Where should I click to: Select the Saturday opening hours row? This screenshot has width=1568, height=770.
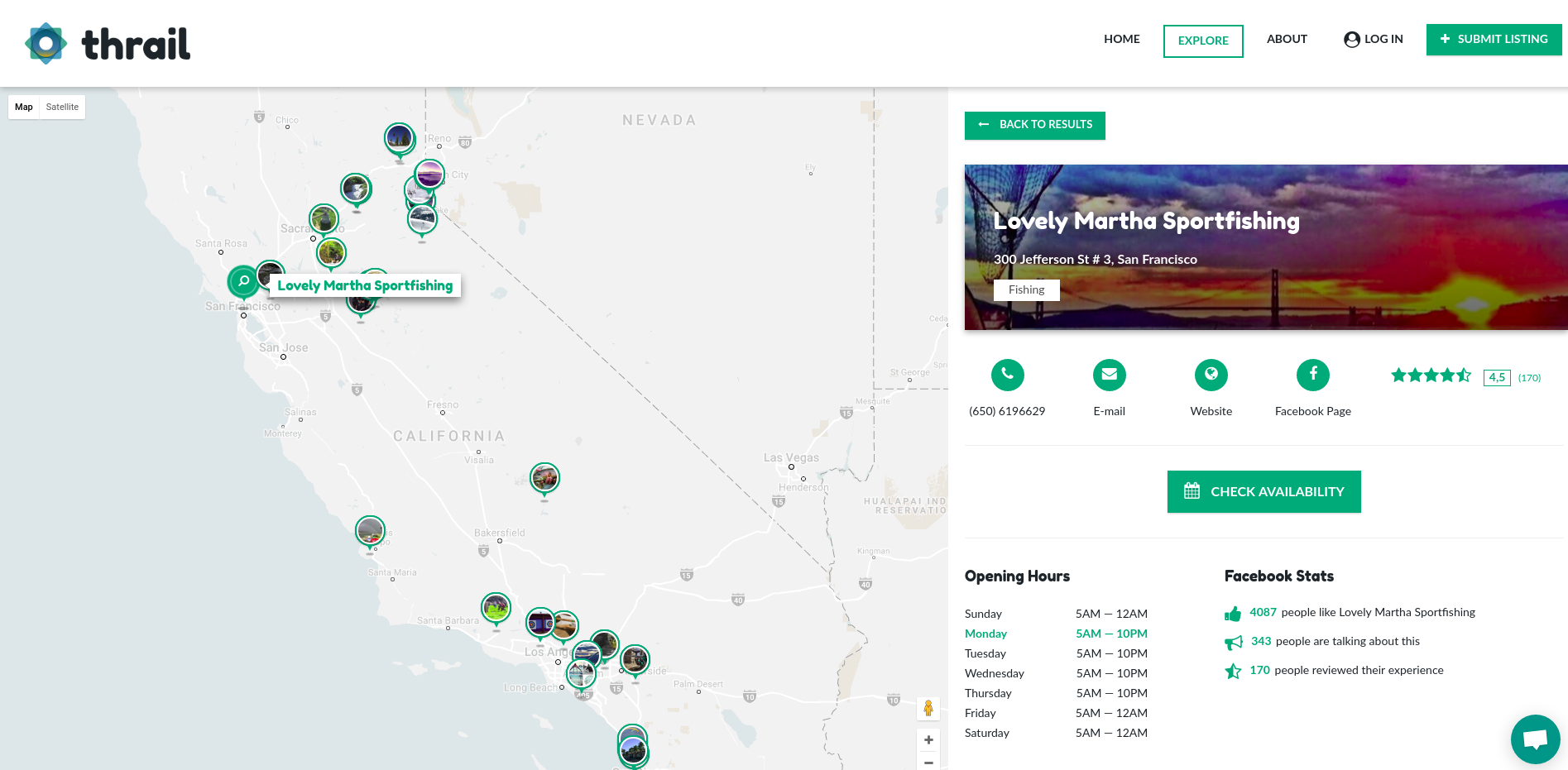pyautogui.click(x=1056, y=733)
